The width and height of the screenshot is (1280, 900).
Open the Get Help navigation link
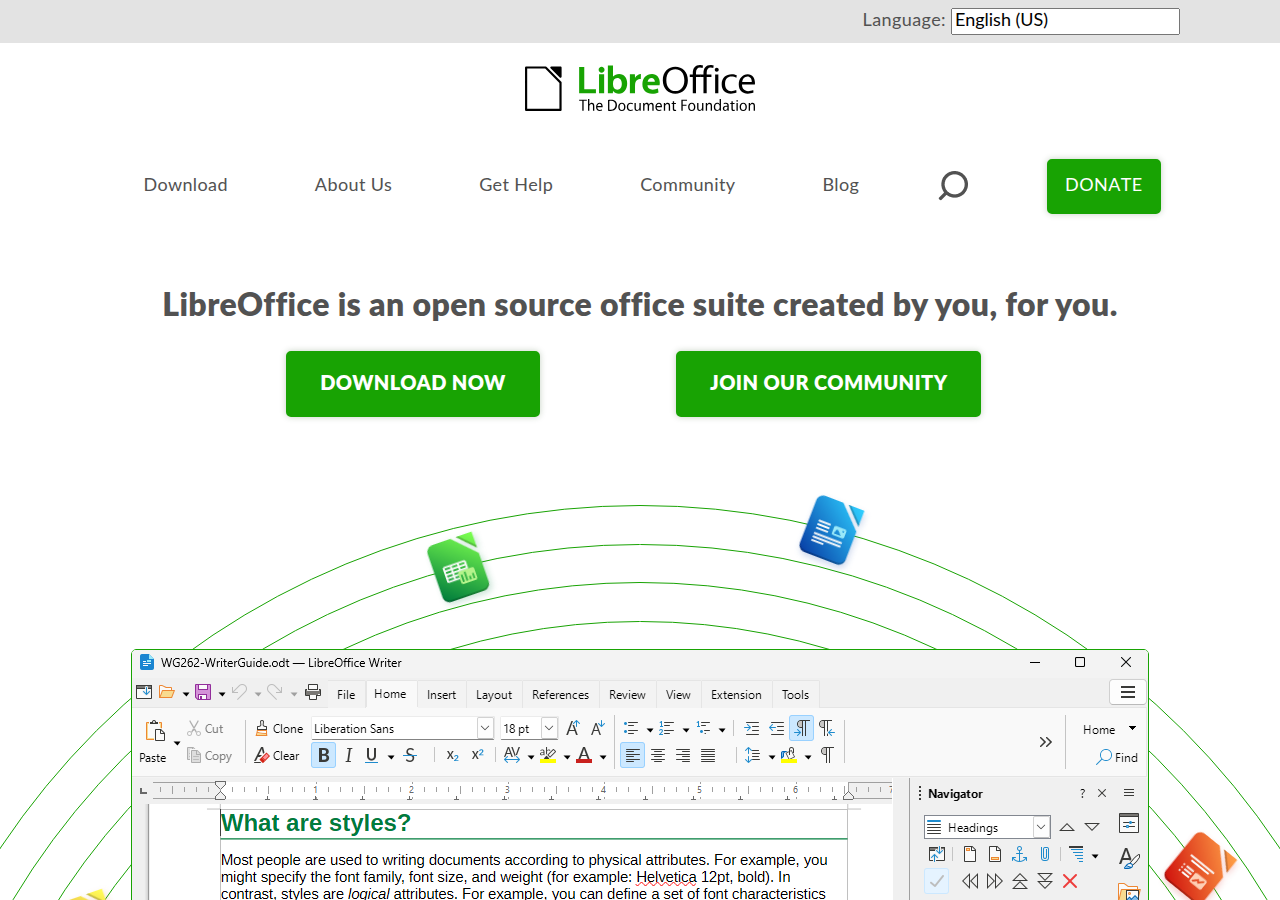(516, 185)
